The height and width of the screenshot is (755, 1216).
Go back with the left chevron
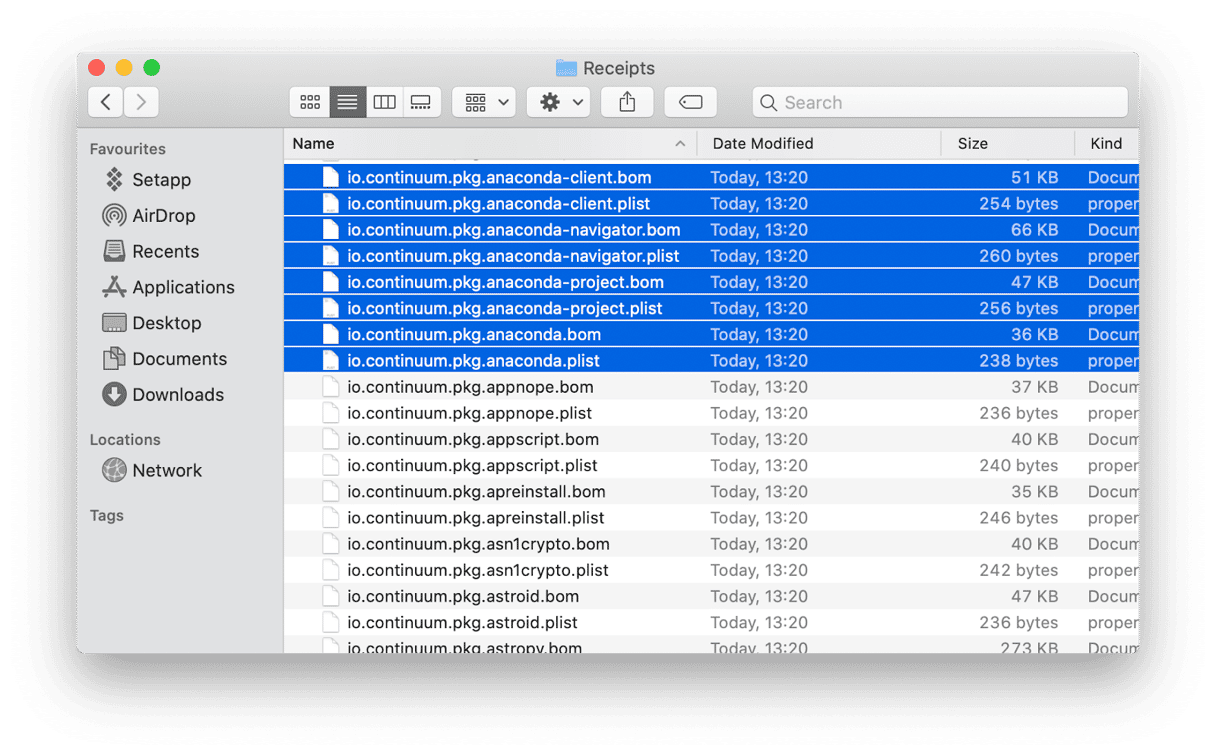coord(106,102)
